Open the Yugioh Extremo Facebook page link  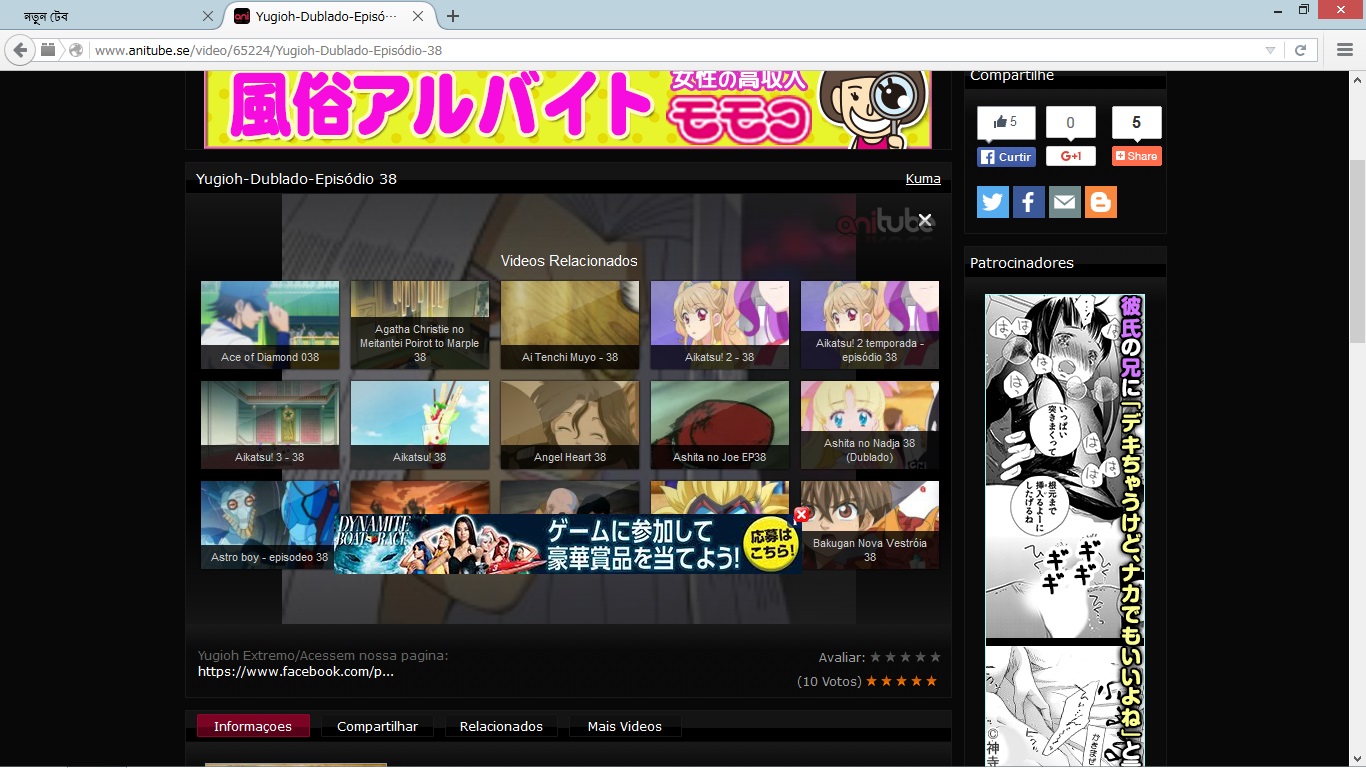pyautogui.click(x=296, y=671)
